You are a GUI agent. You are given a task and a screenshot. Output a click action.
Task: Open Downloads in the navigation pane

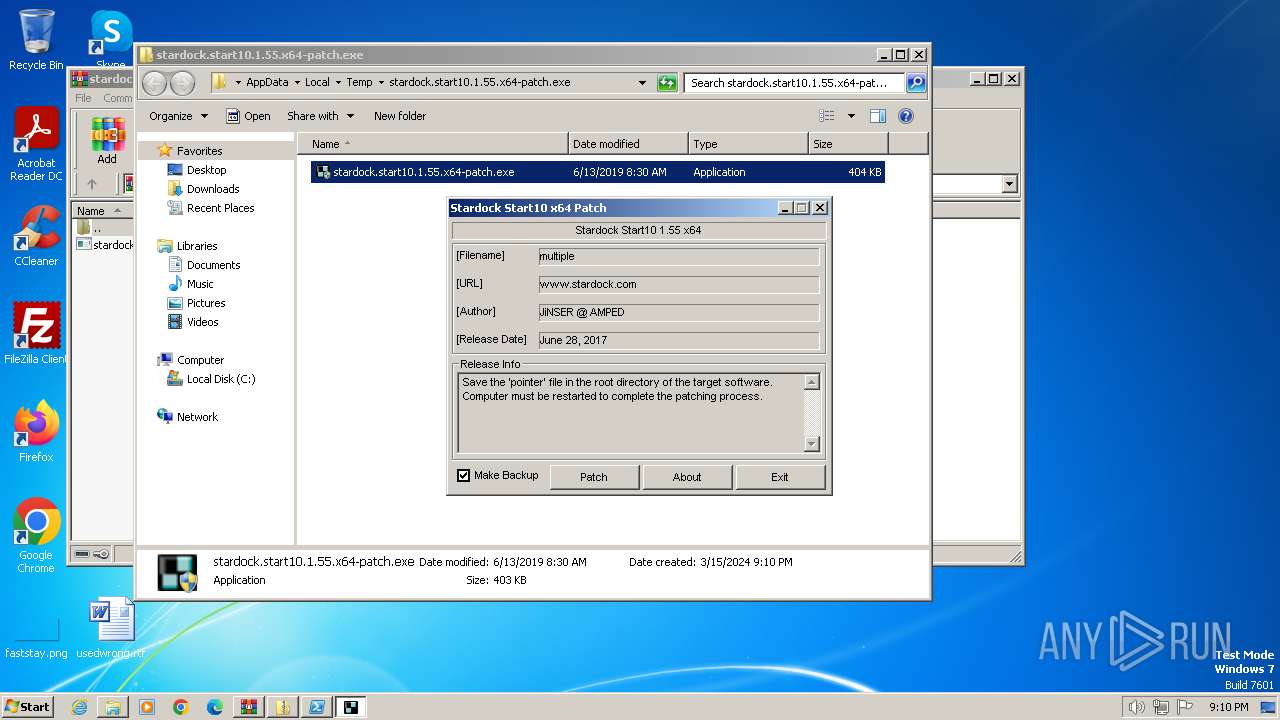pyautogui.click(x=213, y=189)
